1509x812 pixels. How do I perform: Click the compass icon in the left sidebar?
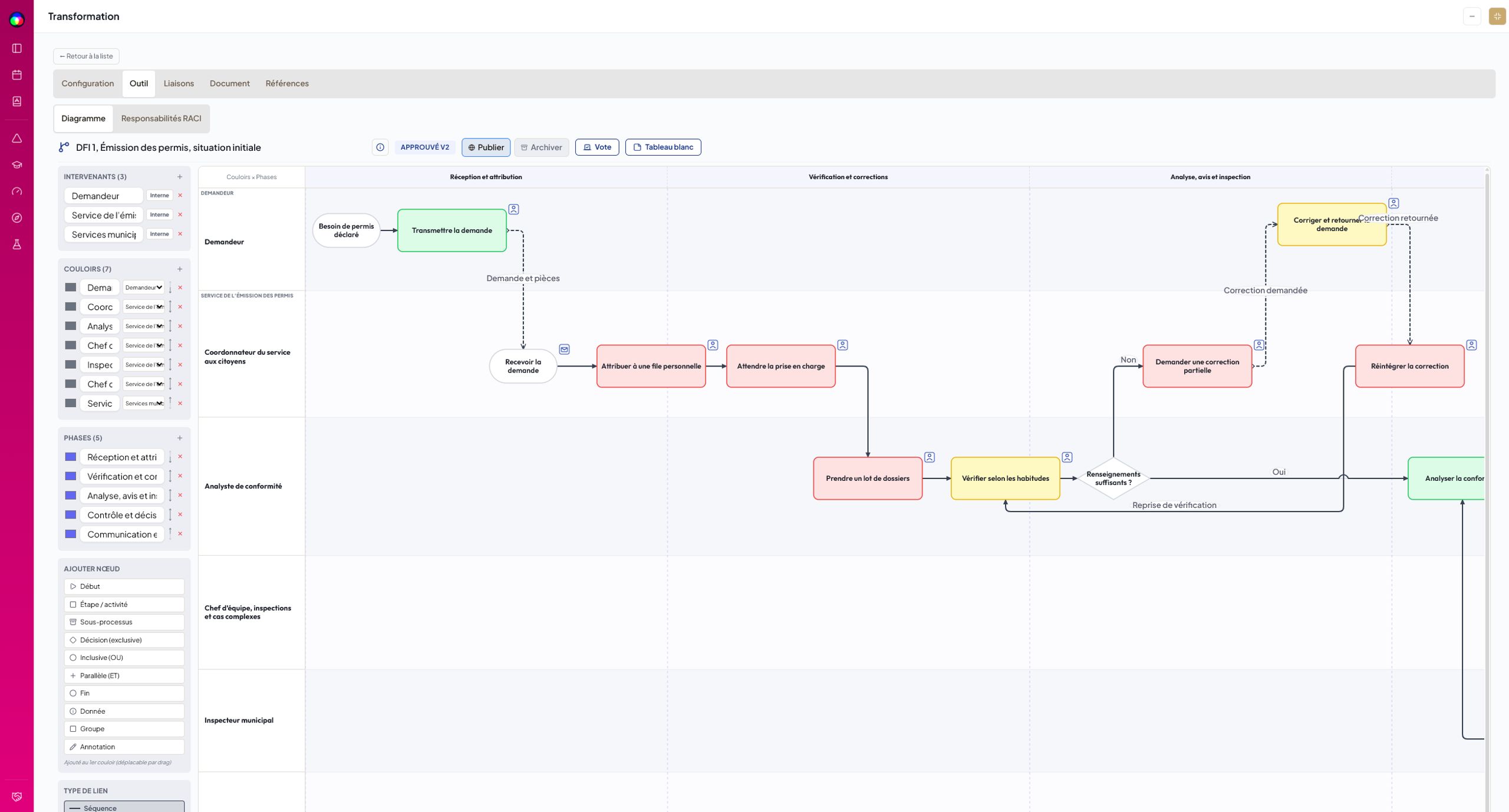pos(17,218)
